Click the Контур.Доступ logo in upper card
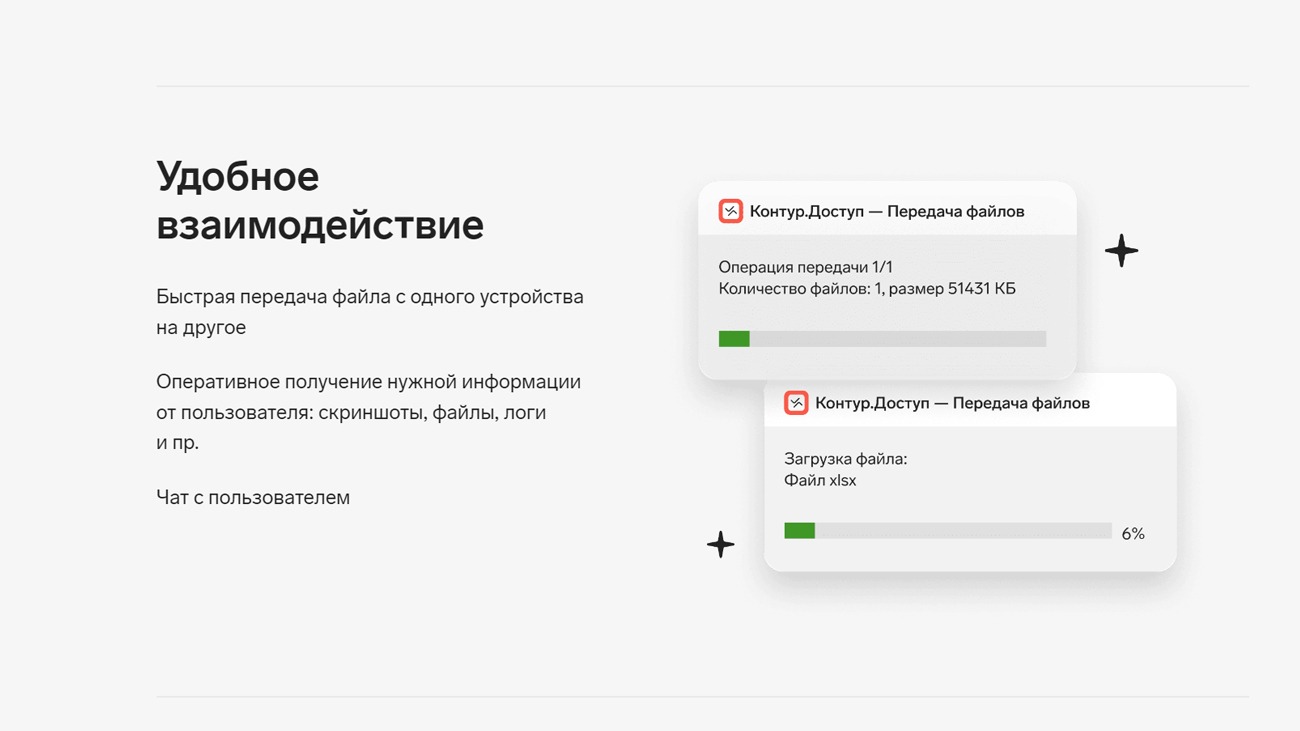 [x=730, y=211]
